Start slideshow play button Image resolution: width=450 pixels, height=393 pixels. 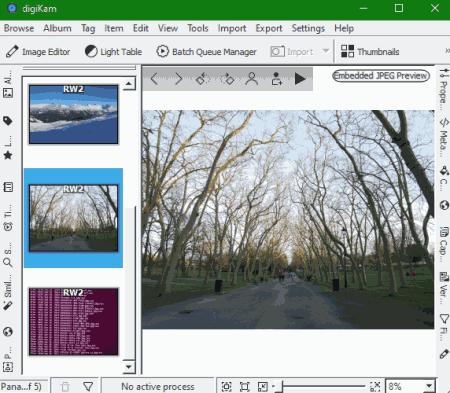tap(300, 79)
